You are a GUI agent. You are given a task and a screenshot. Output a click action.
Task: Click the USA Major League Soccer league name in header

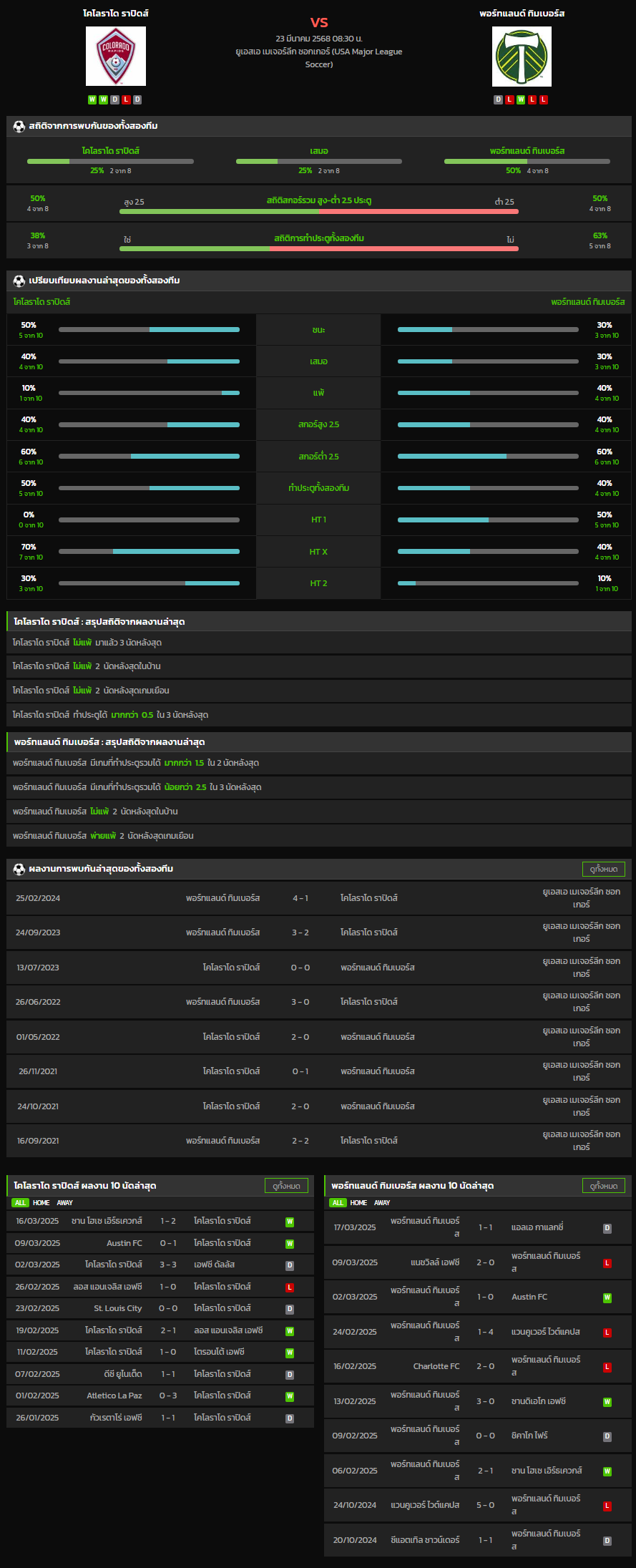coord(319,58)
